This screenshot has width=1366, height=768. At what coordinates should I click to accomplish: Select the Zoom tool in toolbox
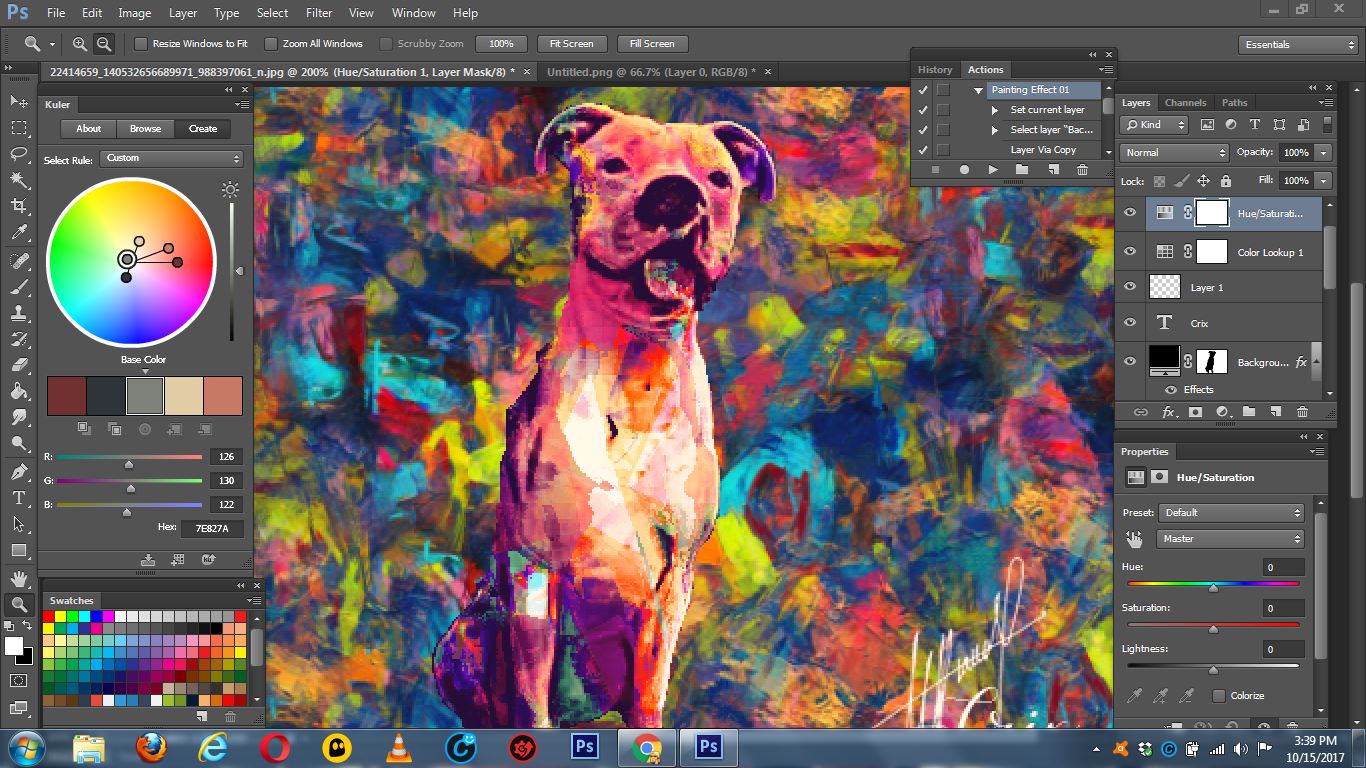pyautogui.click(x=18, y=604)
